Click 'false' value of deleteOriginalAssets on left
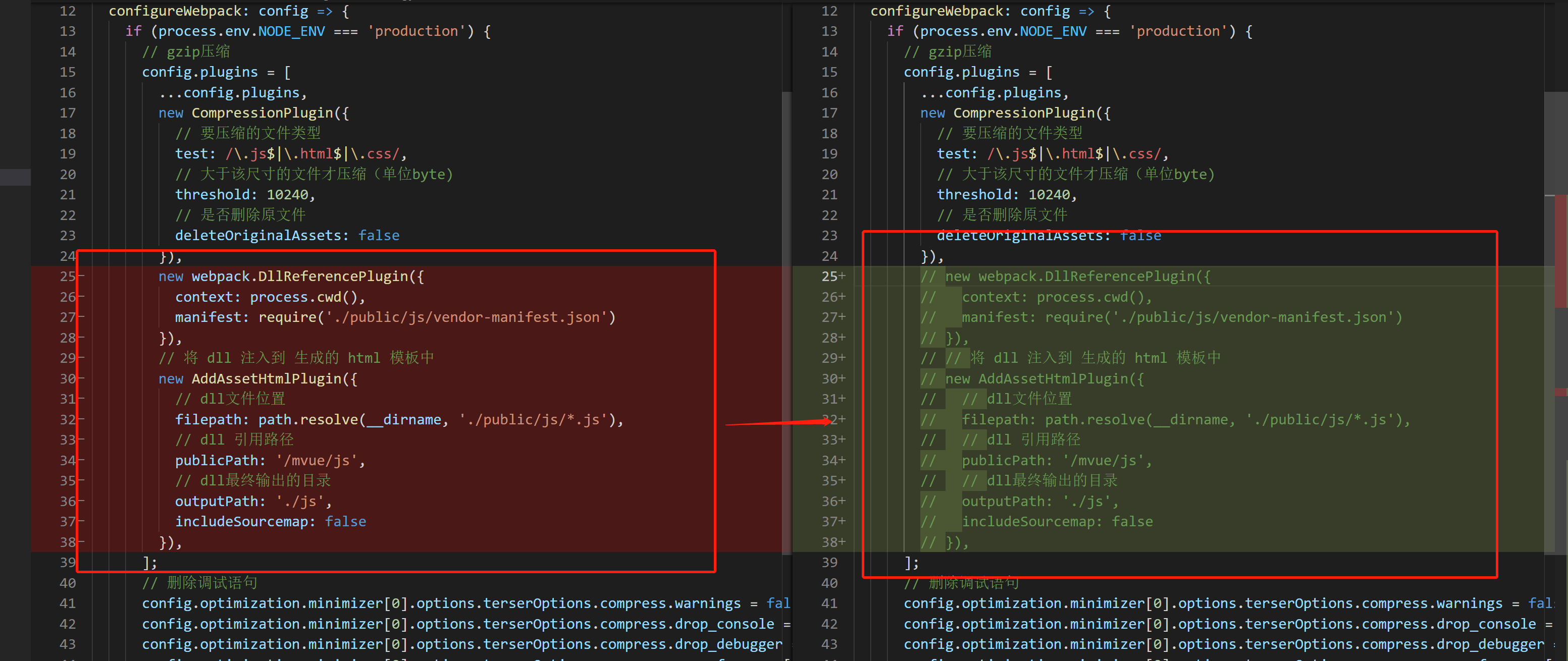 tap(379, 236)
